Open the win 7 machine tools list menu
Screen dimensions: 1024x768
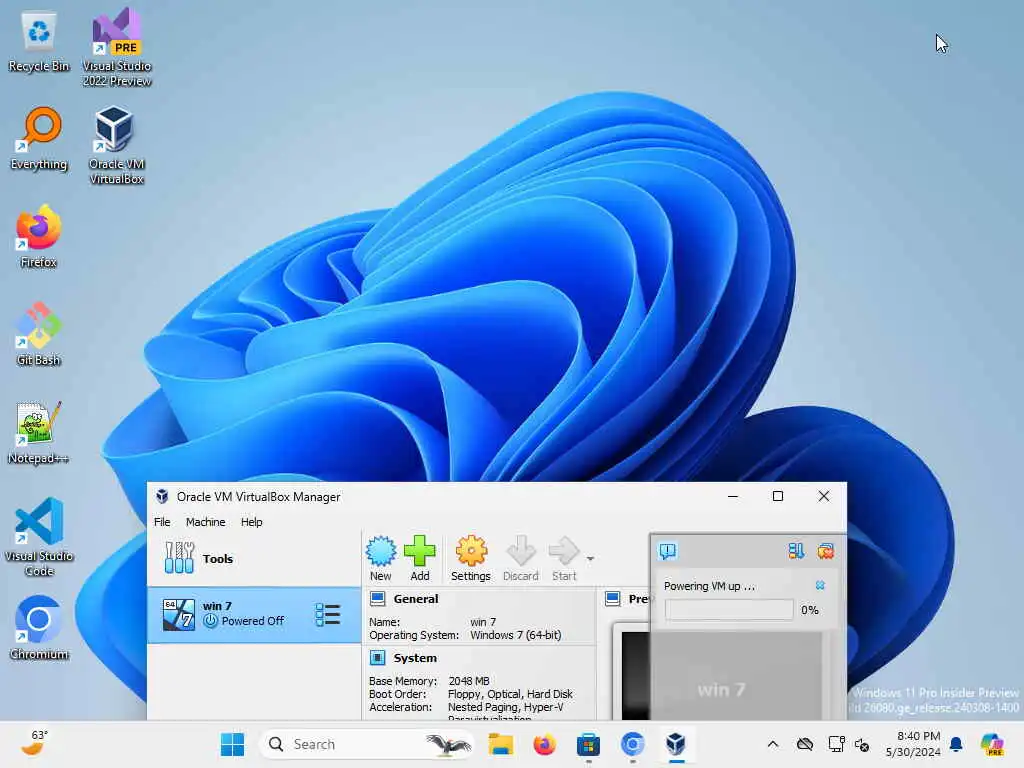[328, 615]
